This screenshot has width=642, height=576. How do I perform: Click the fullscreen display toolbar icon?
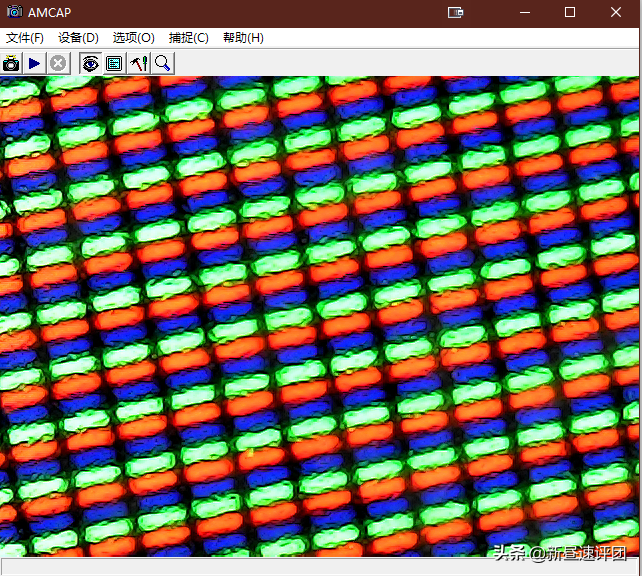(x=114, y=63)
